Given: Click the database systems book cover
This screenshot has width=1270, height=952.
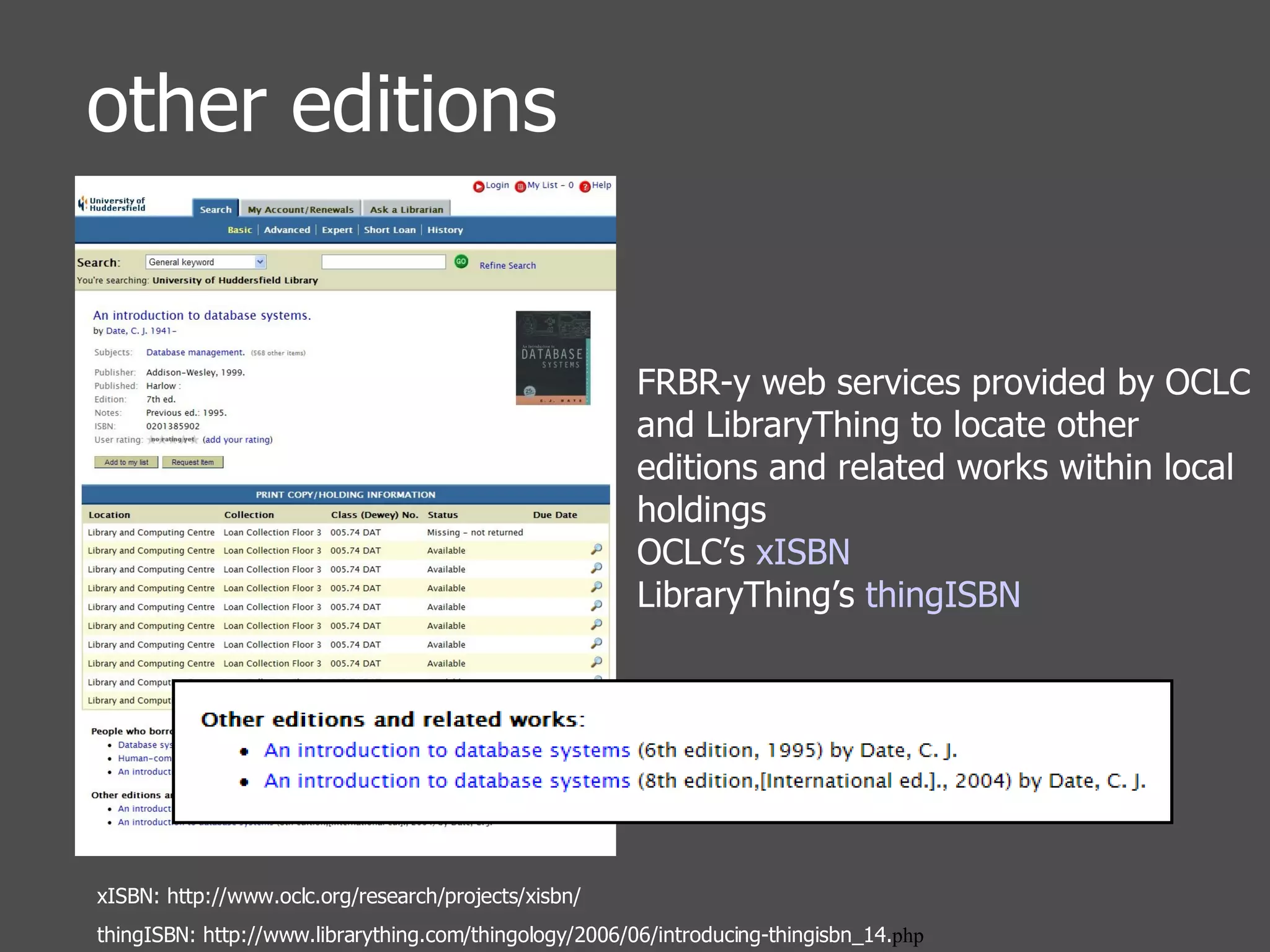Looking at the screenshot, I should point(553,358).
